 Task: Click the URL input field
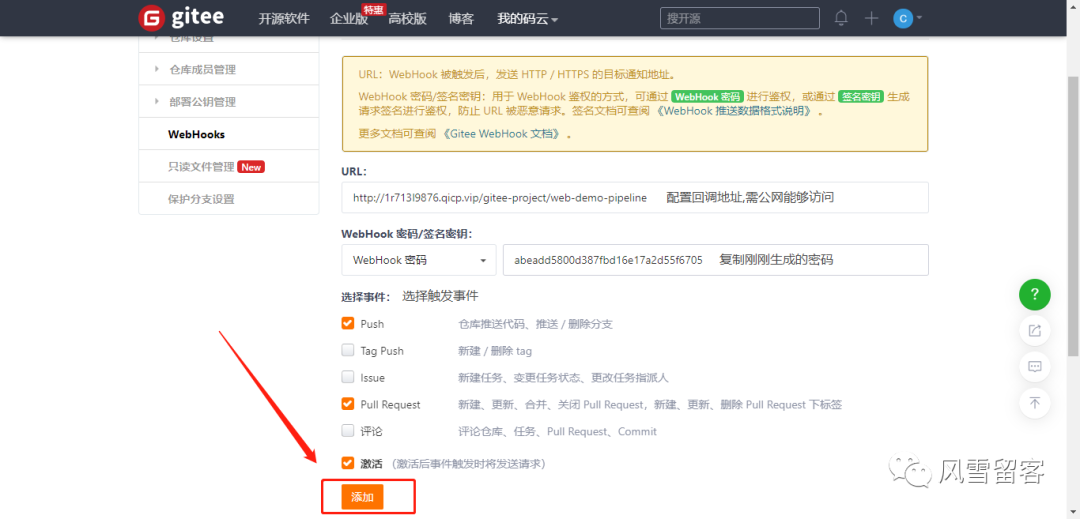pos(635,198)
